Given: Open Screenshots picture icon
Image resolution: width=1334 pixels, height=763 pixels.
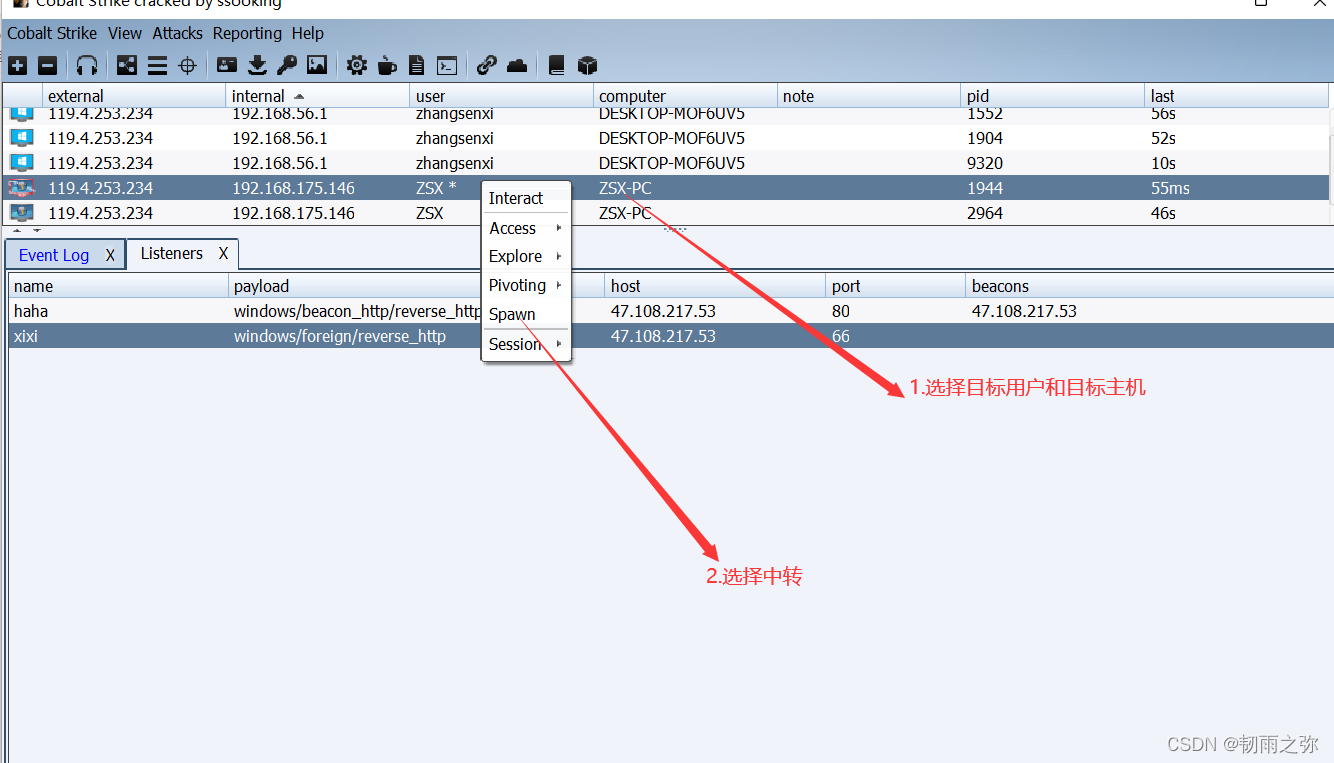Looking at the screenshot, I should [317, 66].
